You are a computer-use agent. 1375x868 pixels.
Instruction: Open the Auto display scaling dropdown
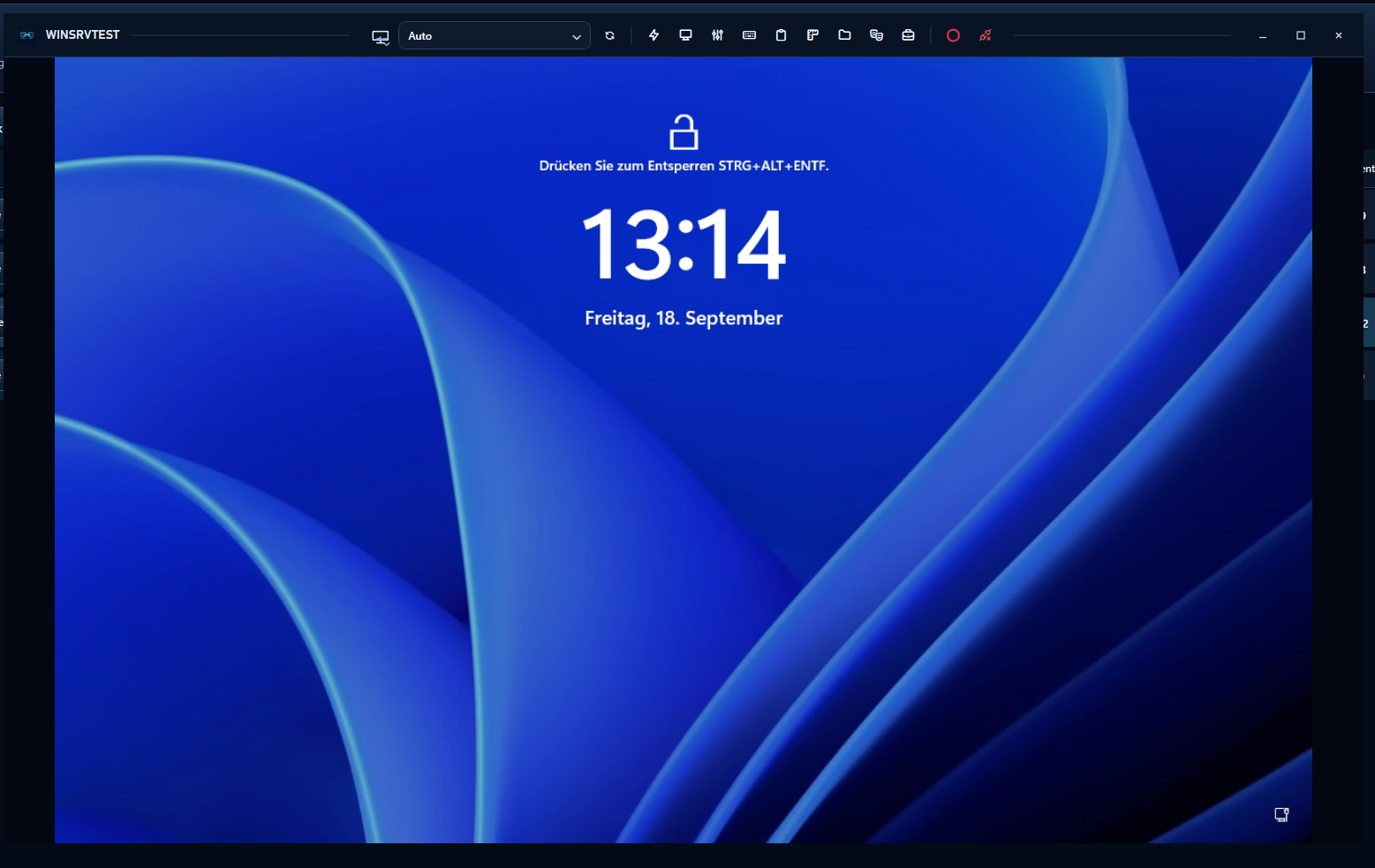pos(495,35)
